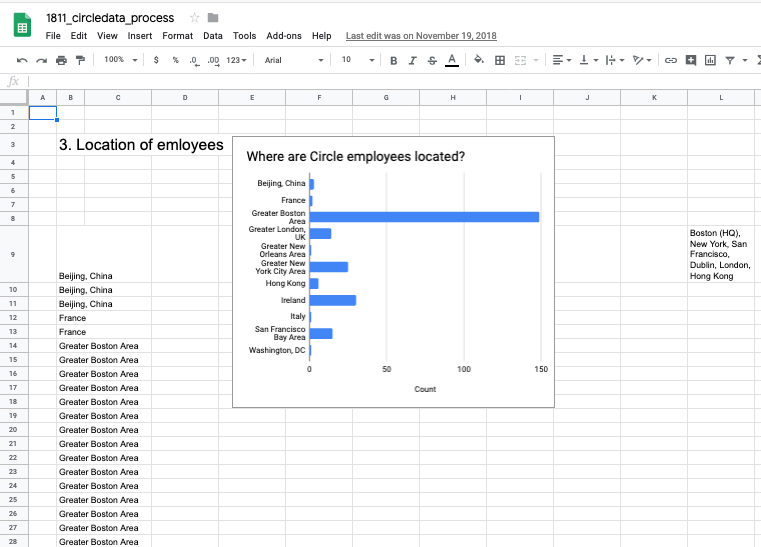This screenshot has width=761, height=547.
Task: Click the Insert chart icon
Action: point(710,60)
